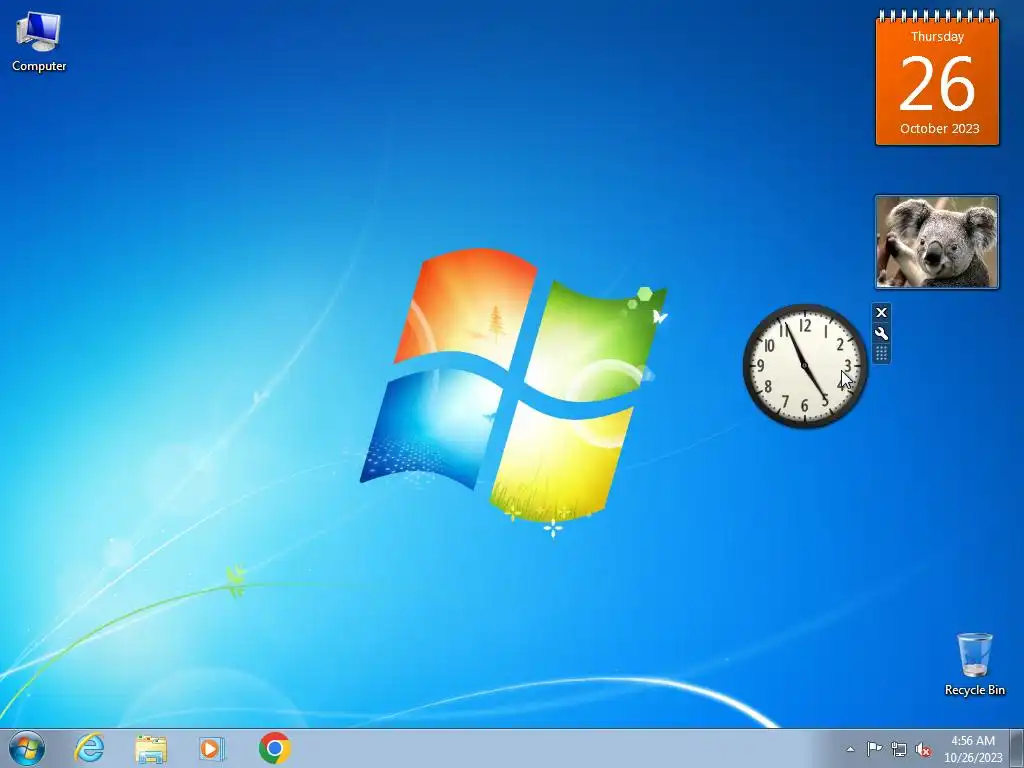This screenshot has height=768, width=1024.
Task: Select the Recycle Bin desktop icon
Action: [x=974, y=664]
